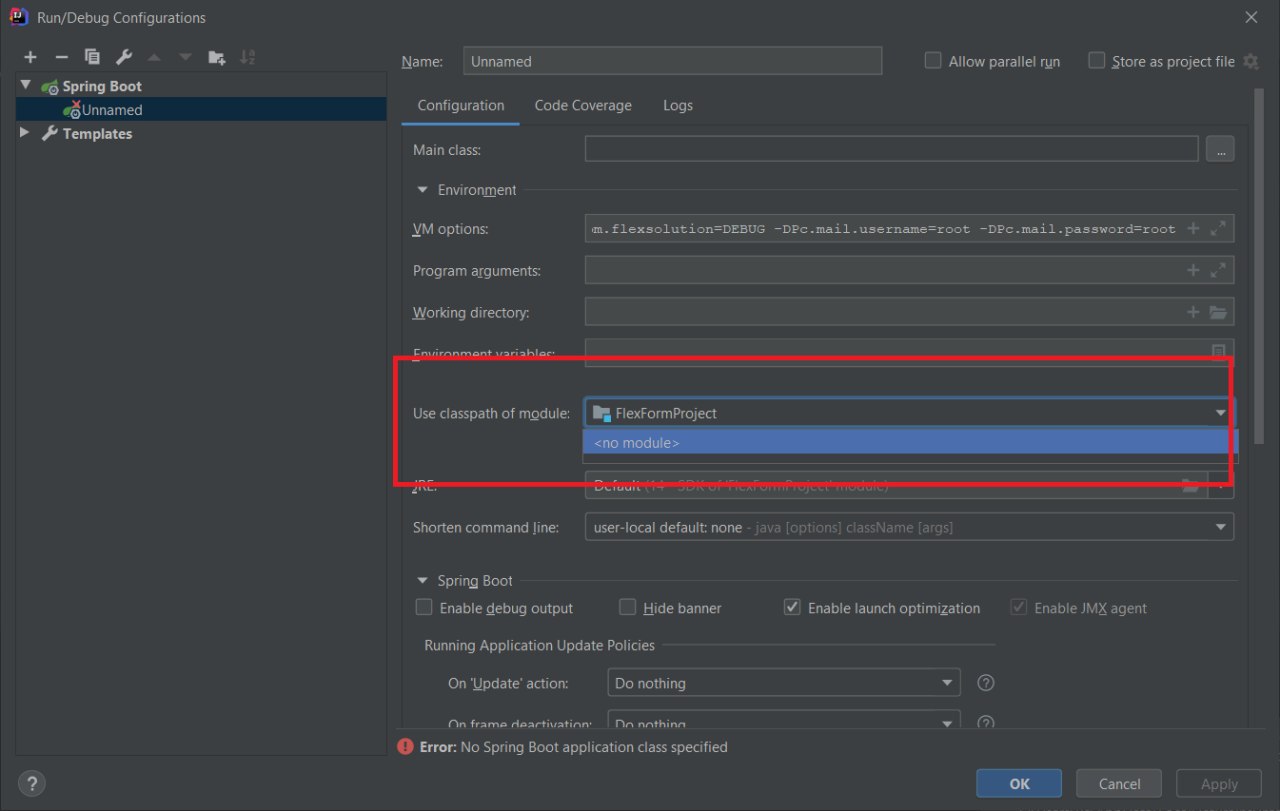Switch to the Configuration tab

[461, 105]
